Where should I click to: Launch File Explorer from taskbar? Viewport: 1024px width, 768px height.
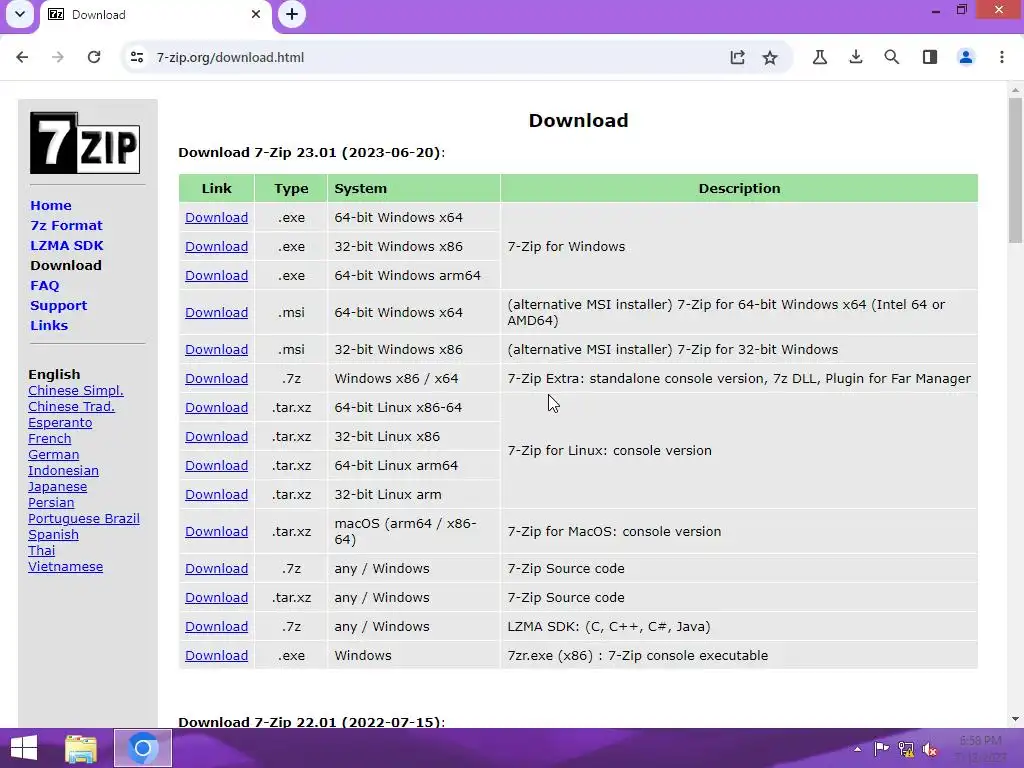[81, 748]
